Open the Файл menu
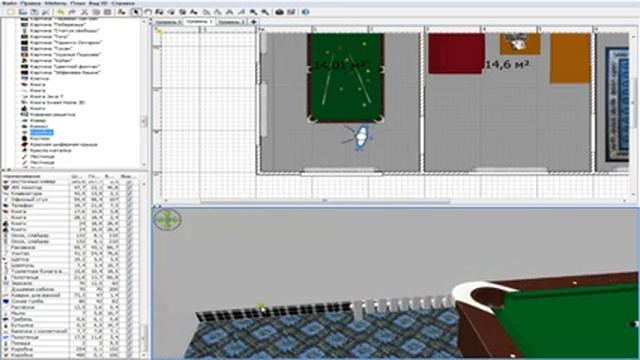The width and height of the screenshot is (640, 360). 10,3
